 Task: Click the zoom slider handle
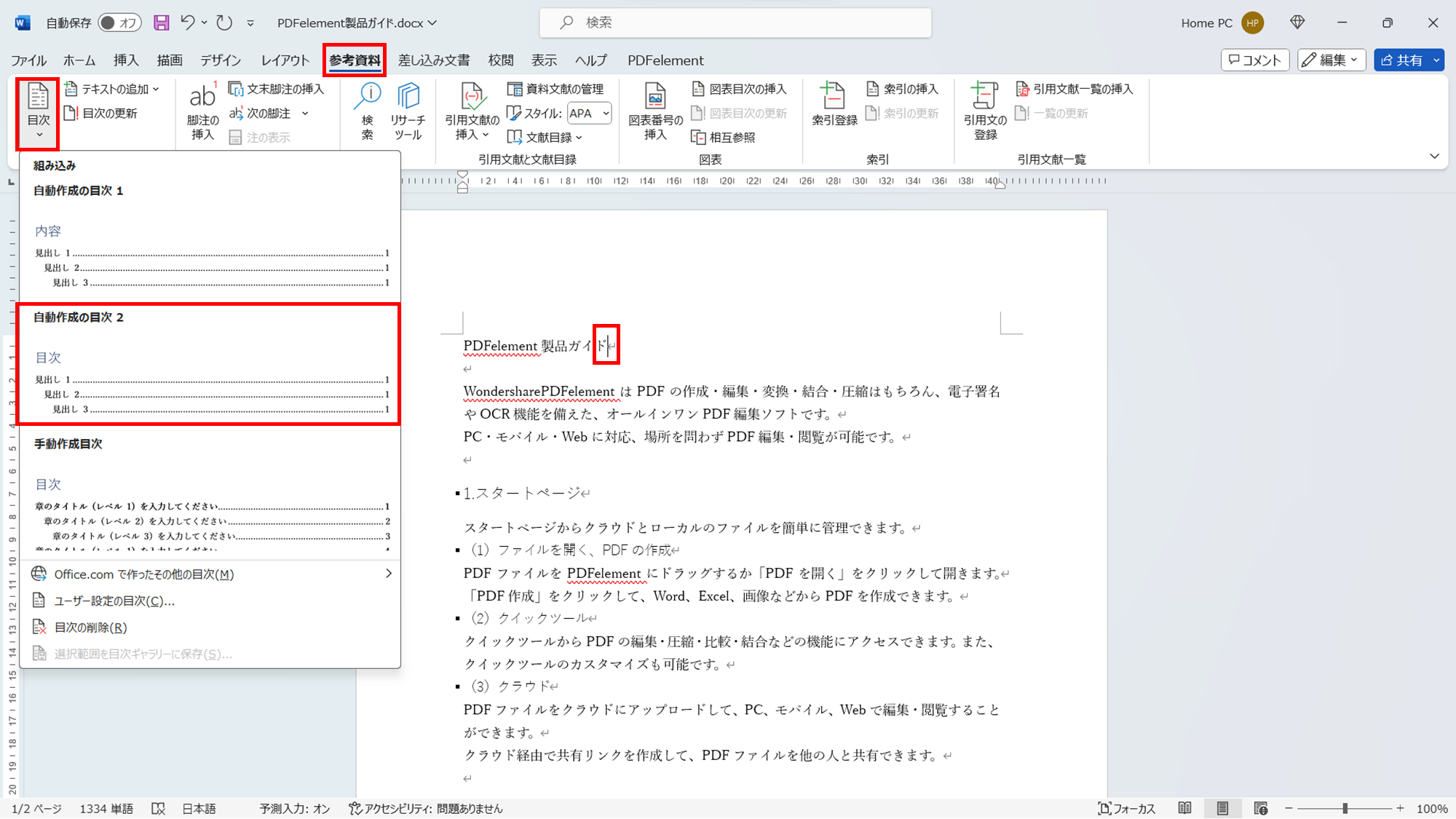click(x=1345, y=808)
